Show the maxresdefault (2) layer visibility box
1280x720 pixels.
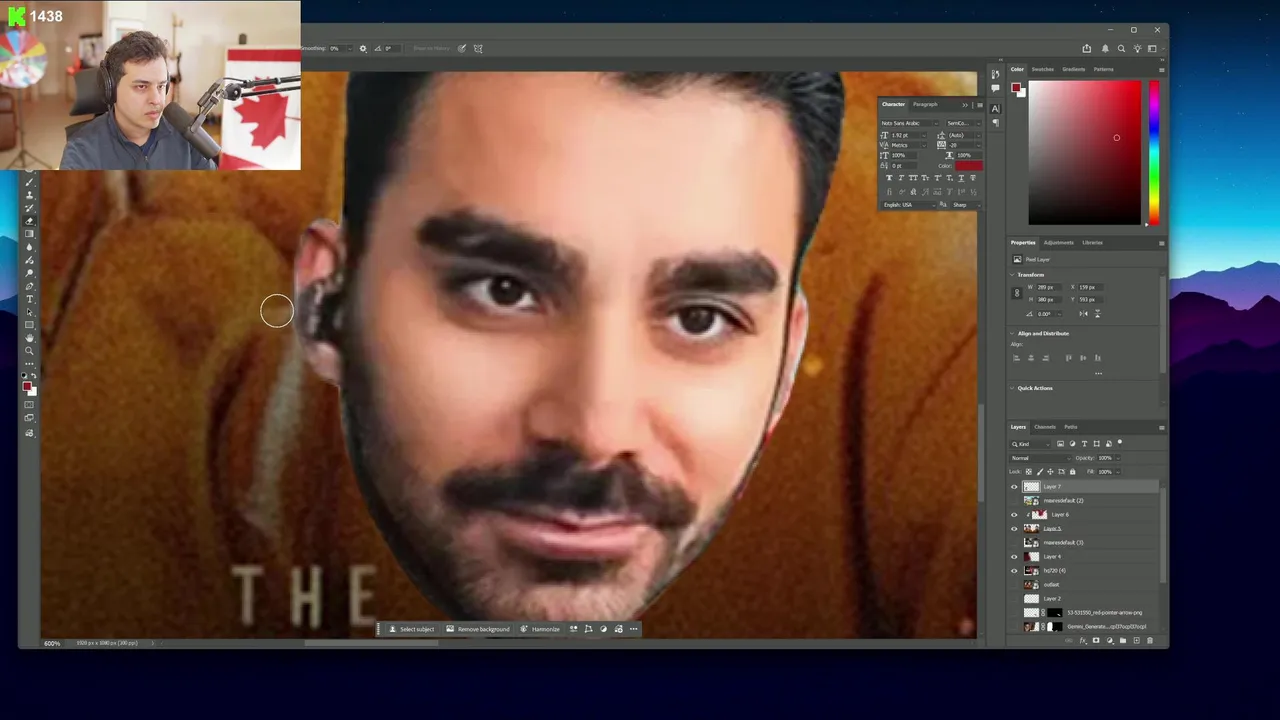(x=1014, y=501)
